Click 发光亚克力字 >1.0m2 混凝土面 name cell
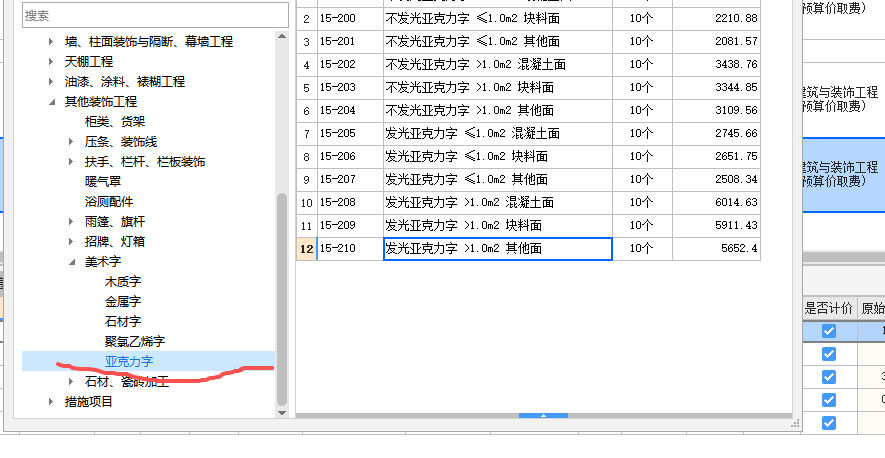885x458 pixels. [498, 202]
